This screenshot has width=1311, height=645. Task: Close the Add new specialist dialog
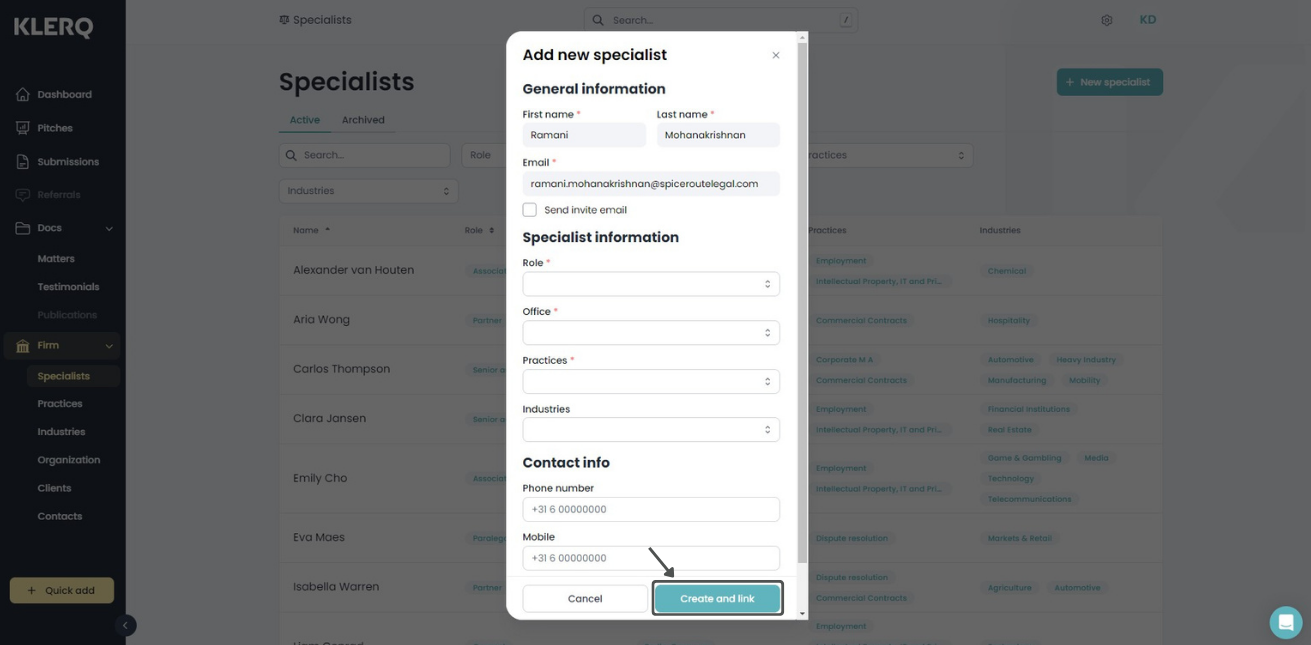tap(776, 55)
